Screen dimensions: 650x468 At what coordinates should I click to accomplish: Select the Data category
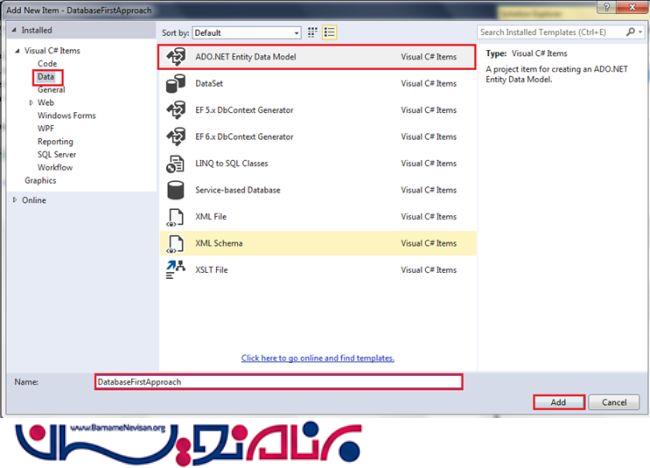[x=46, y=77]
